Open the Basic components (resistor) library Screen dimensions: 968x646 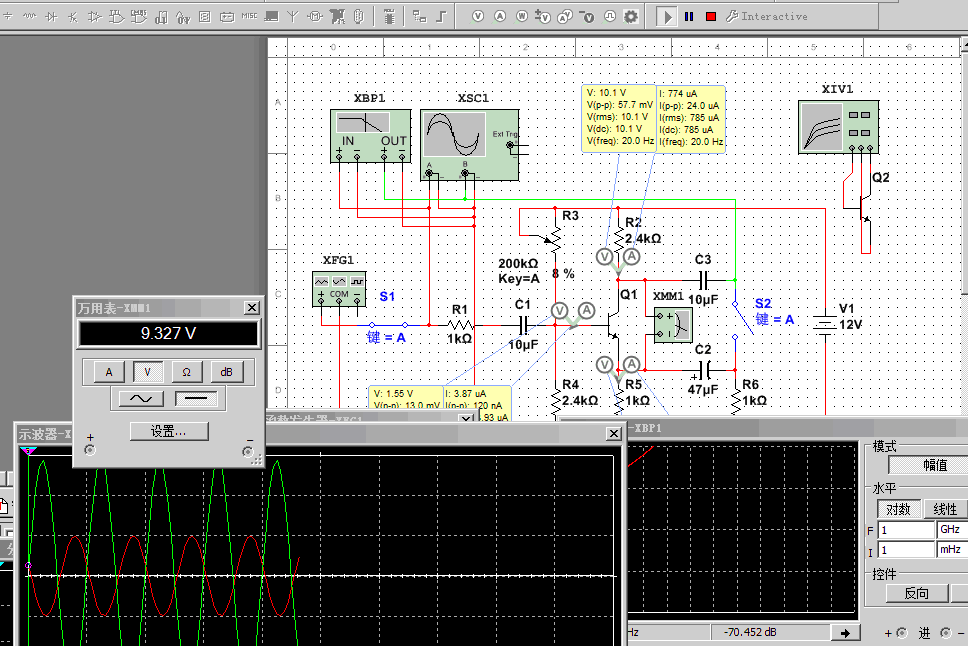click(x=30, y=17)
